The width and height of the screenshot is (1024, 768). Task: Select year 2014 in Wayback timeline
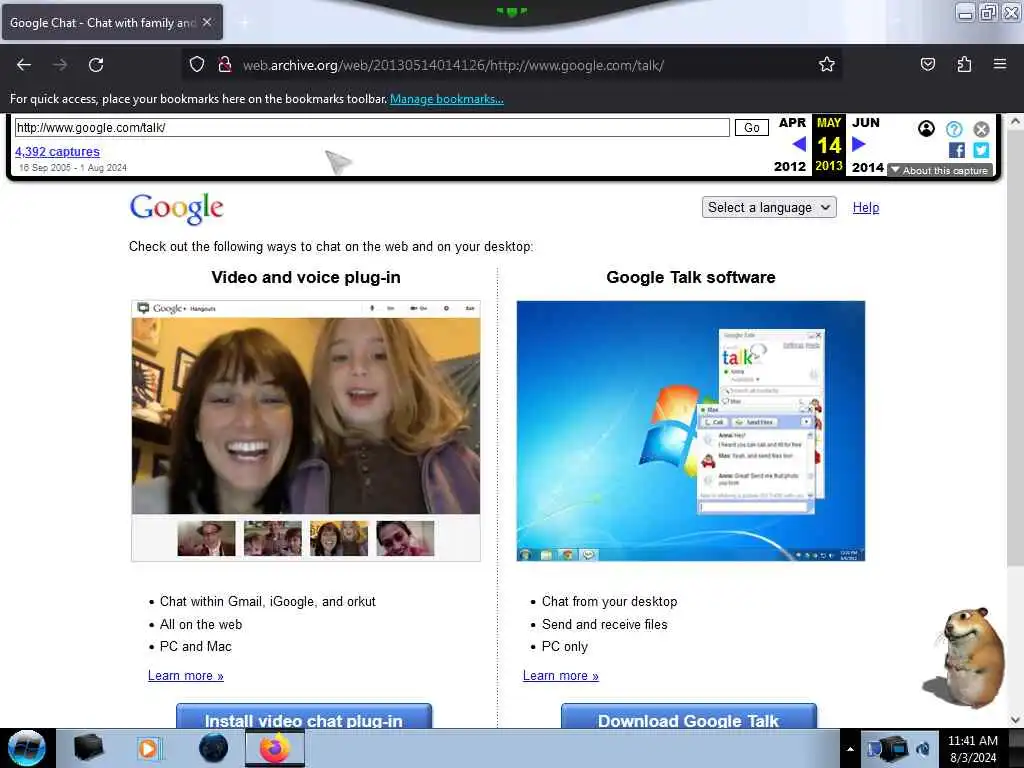click(x=868, y=167)
